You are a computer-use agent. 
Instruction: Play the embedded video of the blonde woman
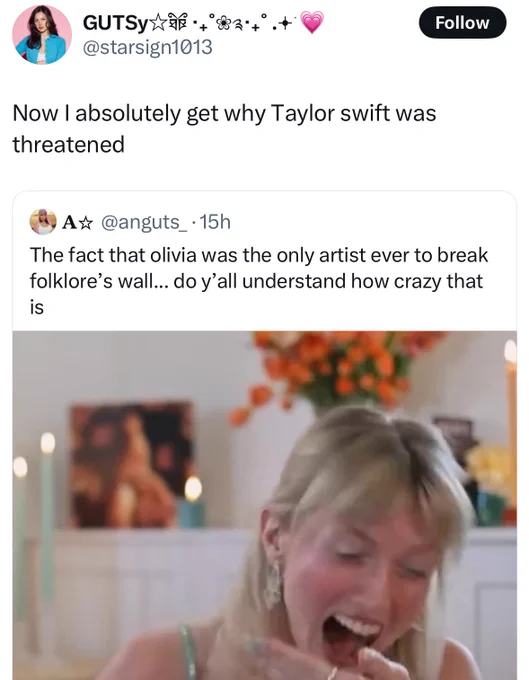(x=264, y=505)
